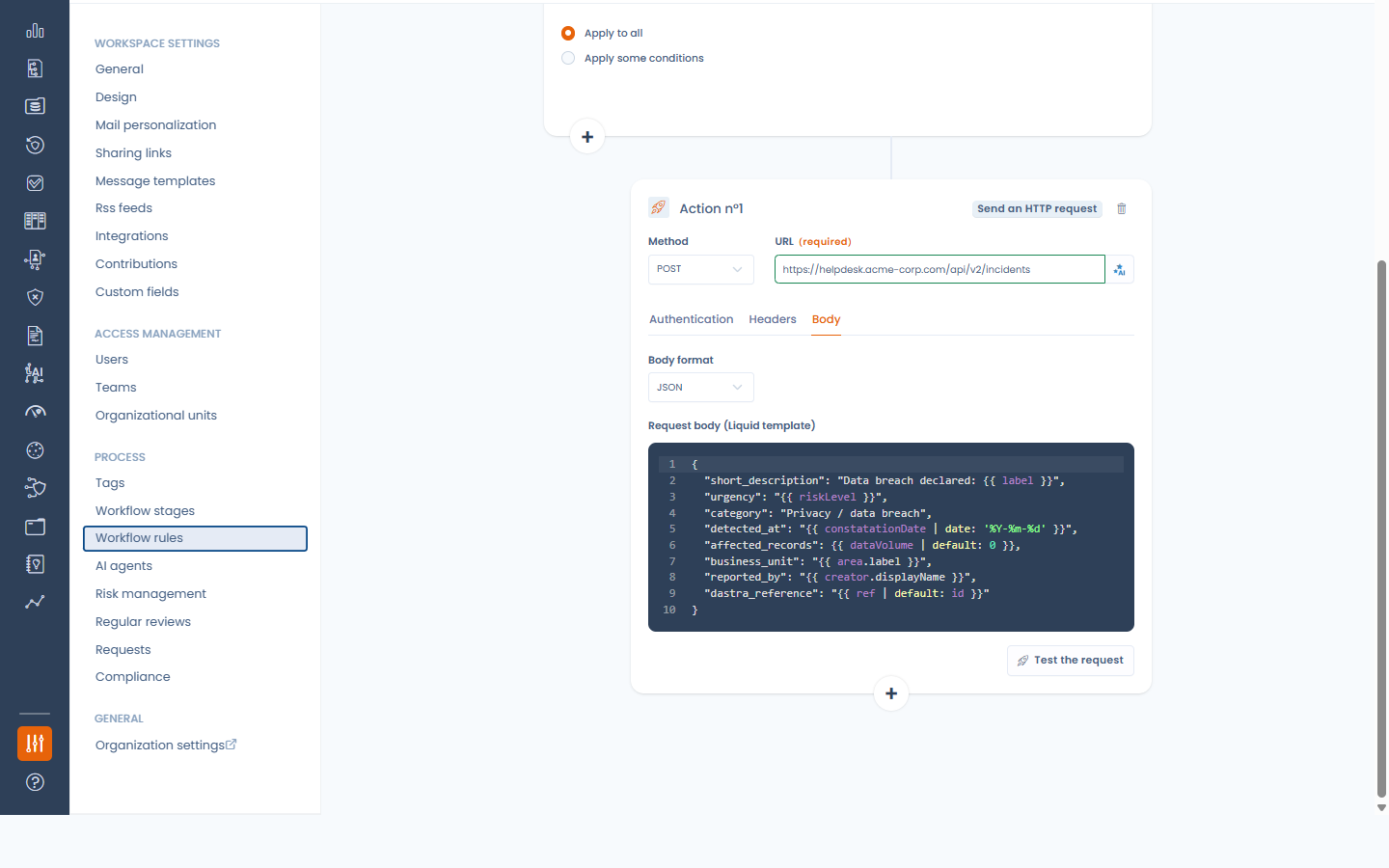Open the Users access management page
The height and width of the screenshot is (868, 1389).
[112, 360]
